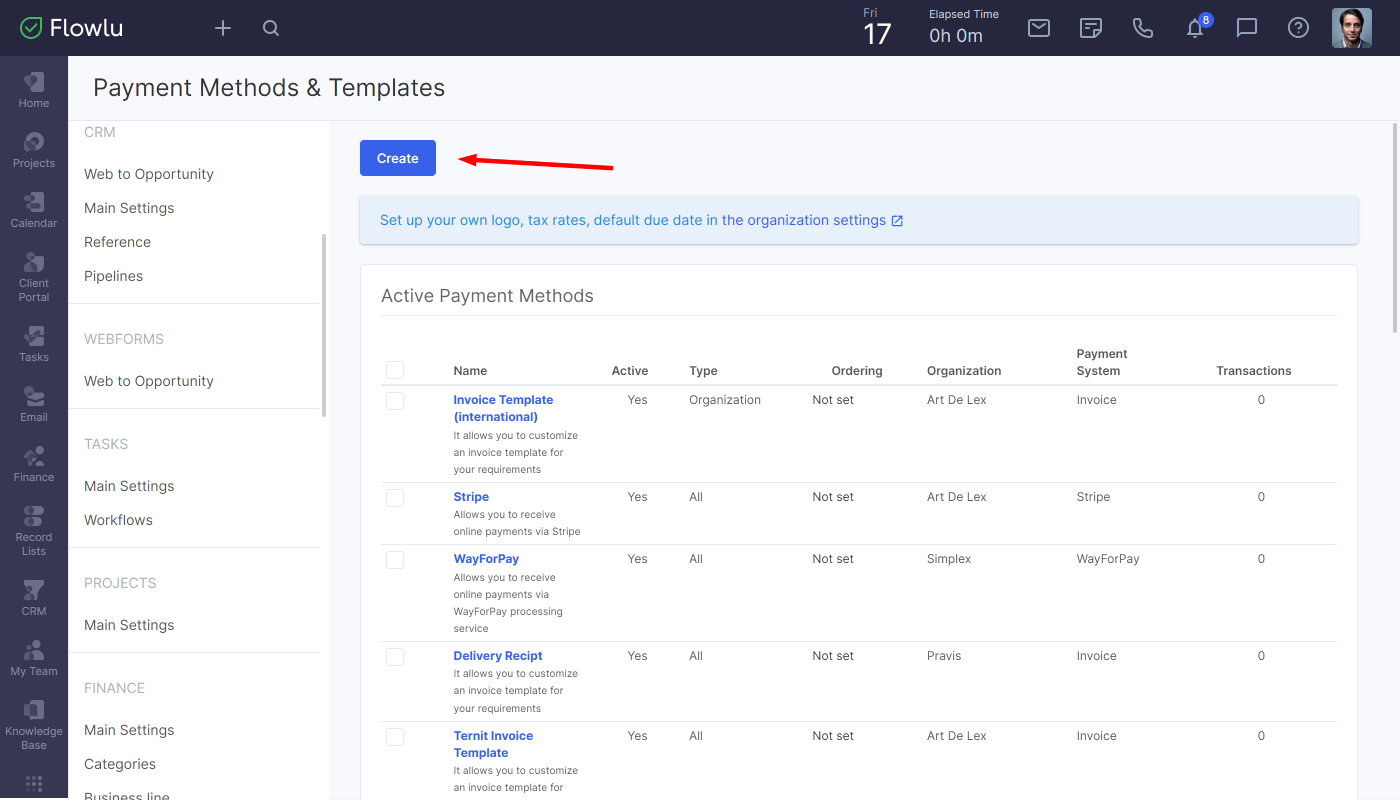Open the search magnifier icon
The width and height of the screenshot is (1400, 800).
(271, 28)
